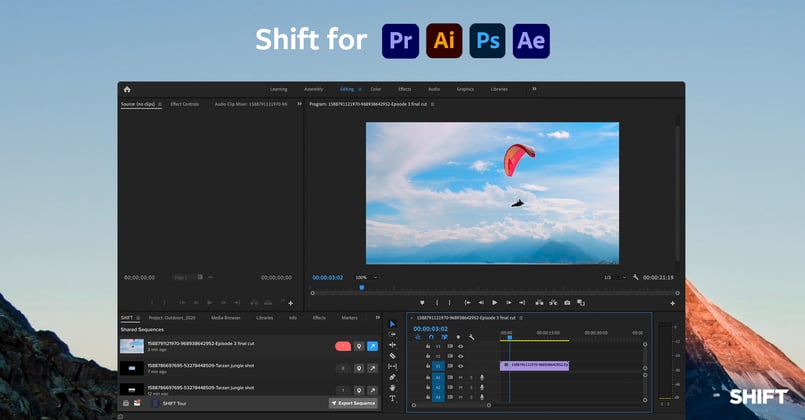Open the Project: Outdoors_2020 tab
The height and width of the screenshot is (420, 805).
point(172,318)
